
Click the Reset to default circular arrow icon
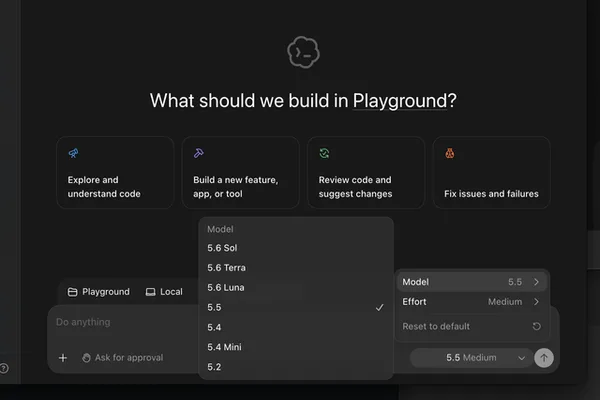pyautogui.click(x=536, y=326)
